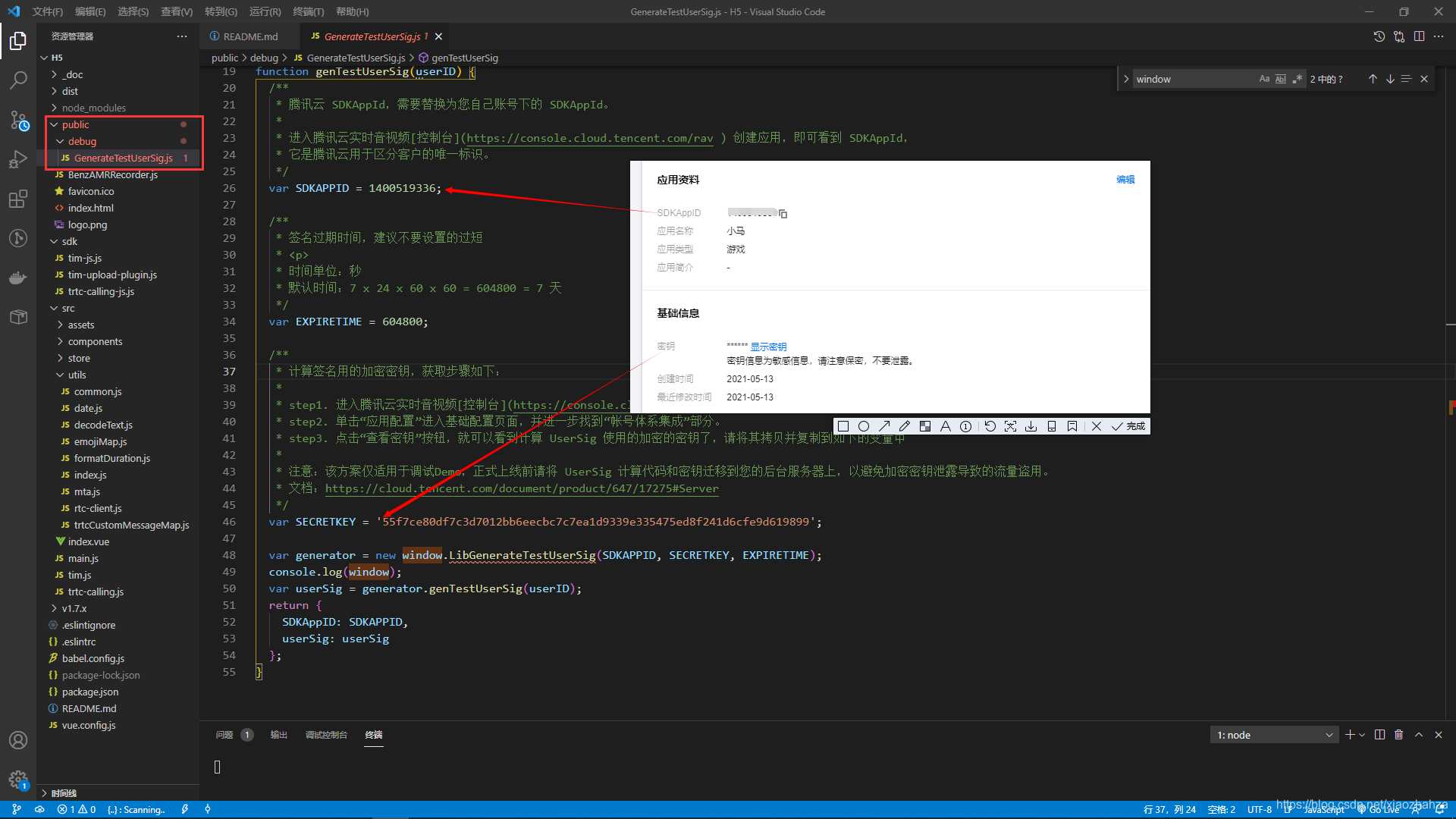Expand the 时间线 timeline section

(118, 793)
